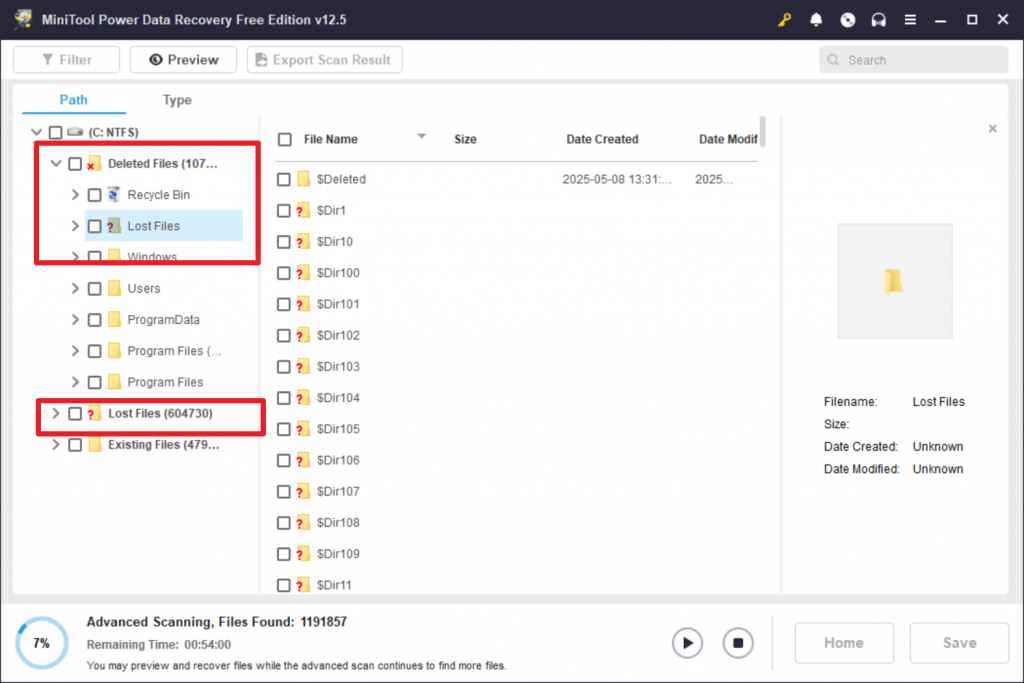Image resolution: width=1024 pixels, height=683 pixels.
Task: Click the 7% circular progress indicator
Action: [x=41, y=643]
